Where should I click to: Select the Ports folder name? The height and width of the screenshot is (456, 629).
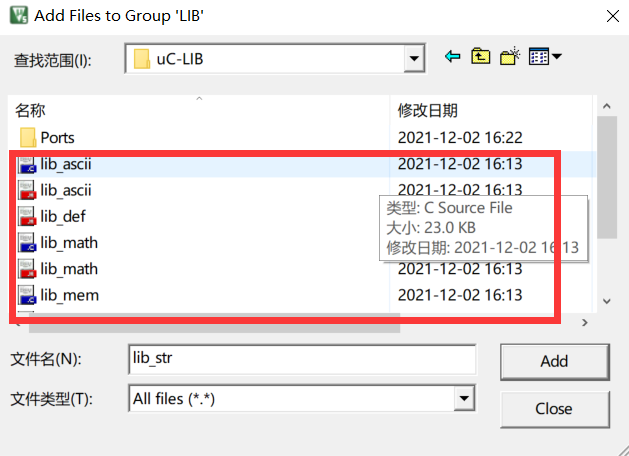[x=57, y=138]
